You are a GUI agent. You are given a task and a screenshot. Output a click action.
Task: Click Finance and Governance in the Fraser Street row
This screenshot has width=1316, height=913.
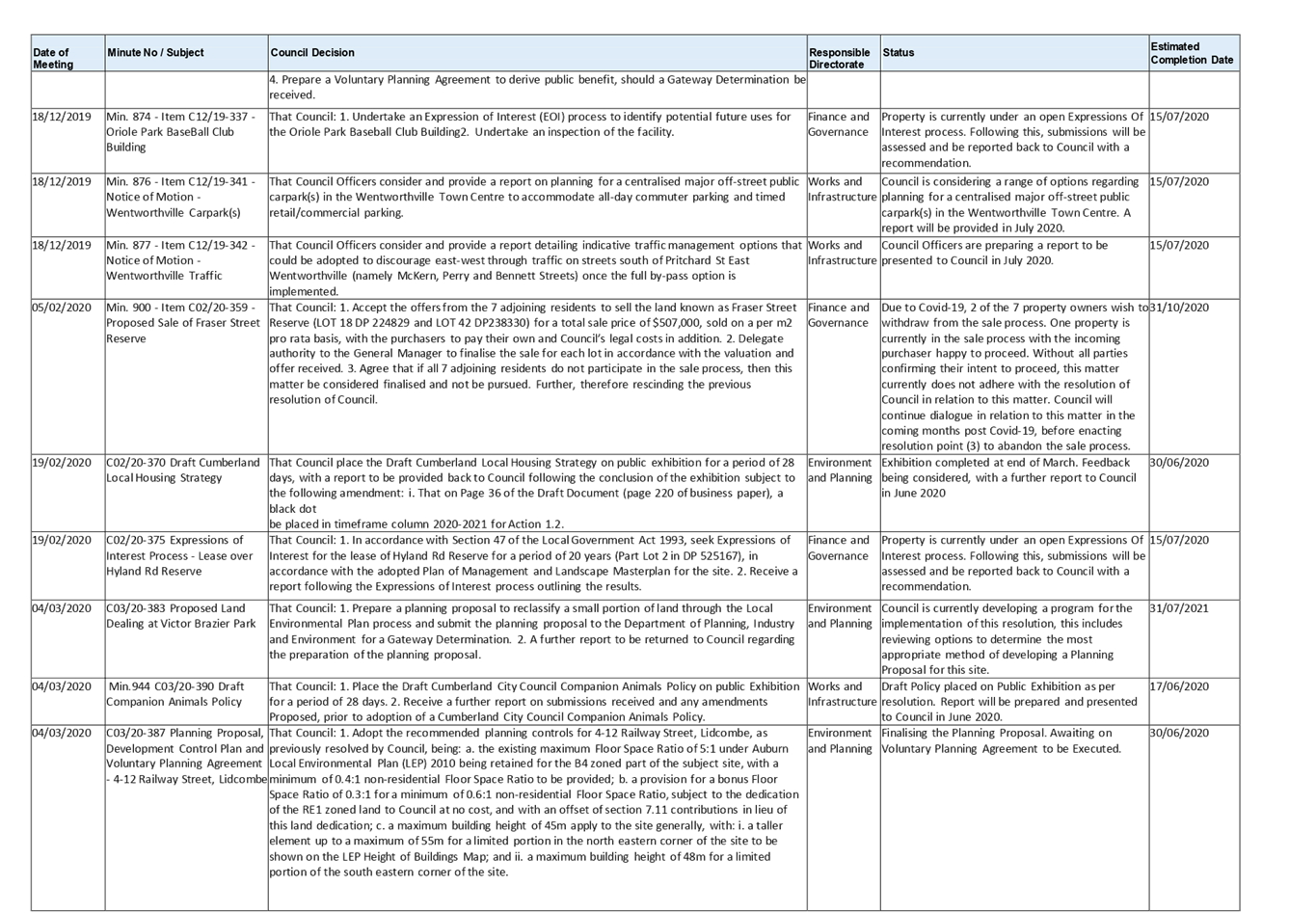click(839, 315)
